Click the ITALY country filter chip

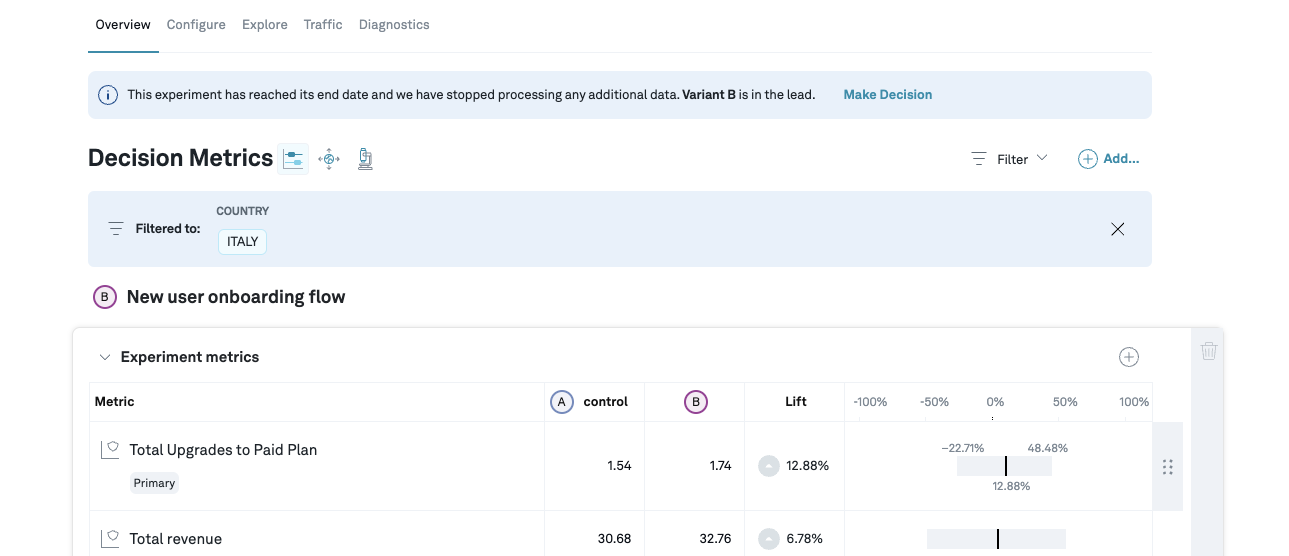tap(242, 242)
